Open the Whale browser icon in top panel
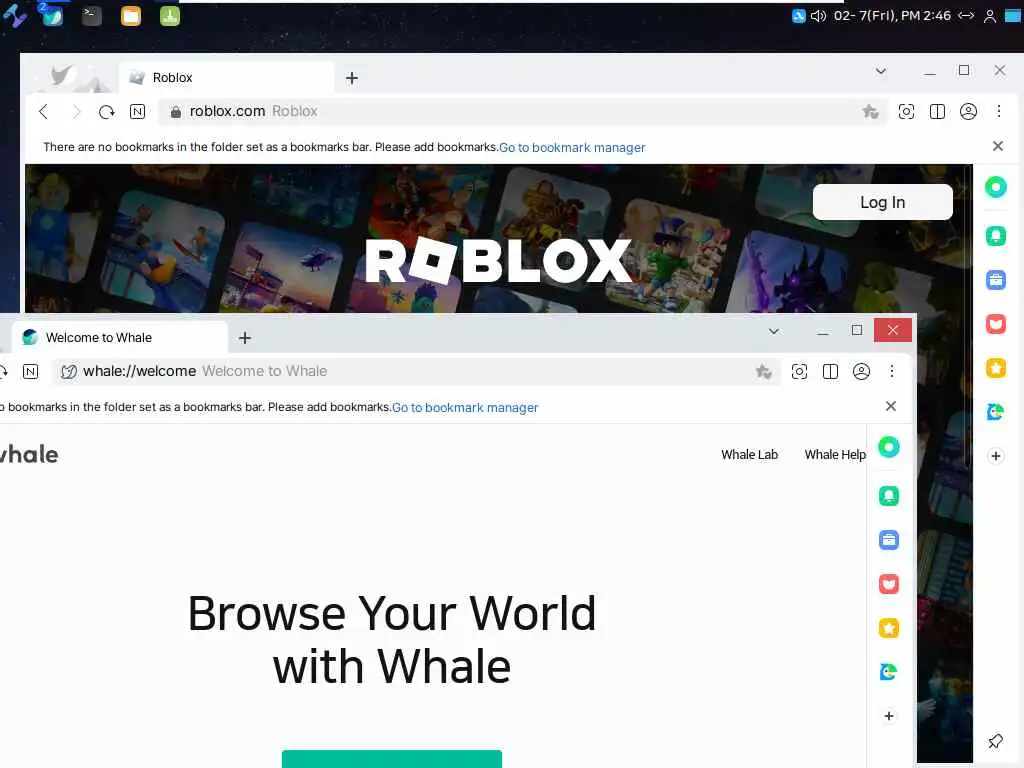This screenshot has height=768, width=1024. [52, 16]
